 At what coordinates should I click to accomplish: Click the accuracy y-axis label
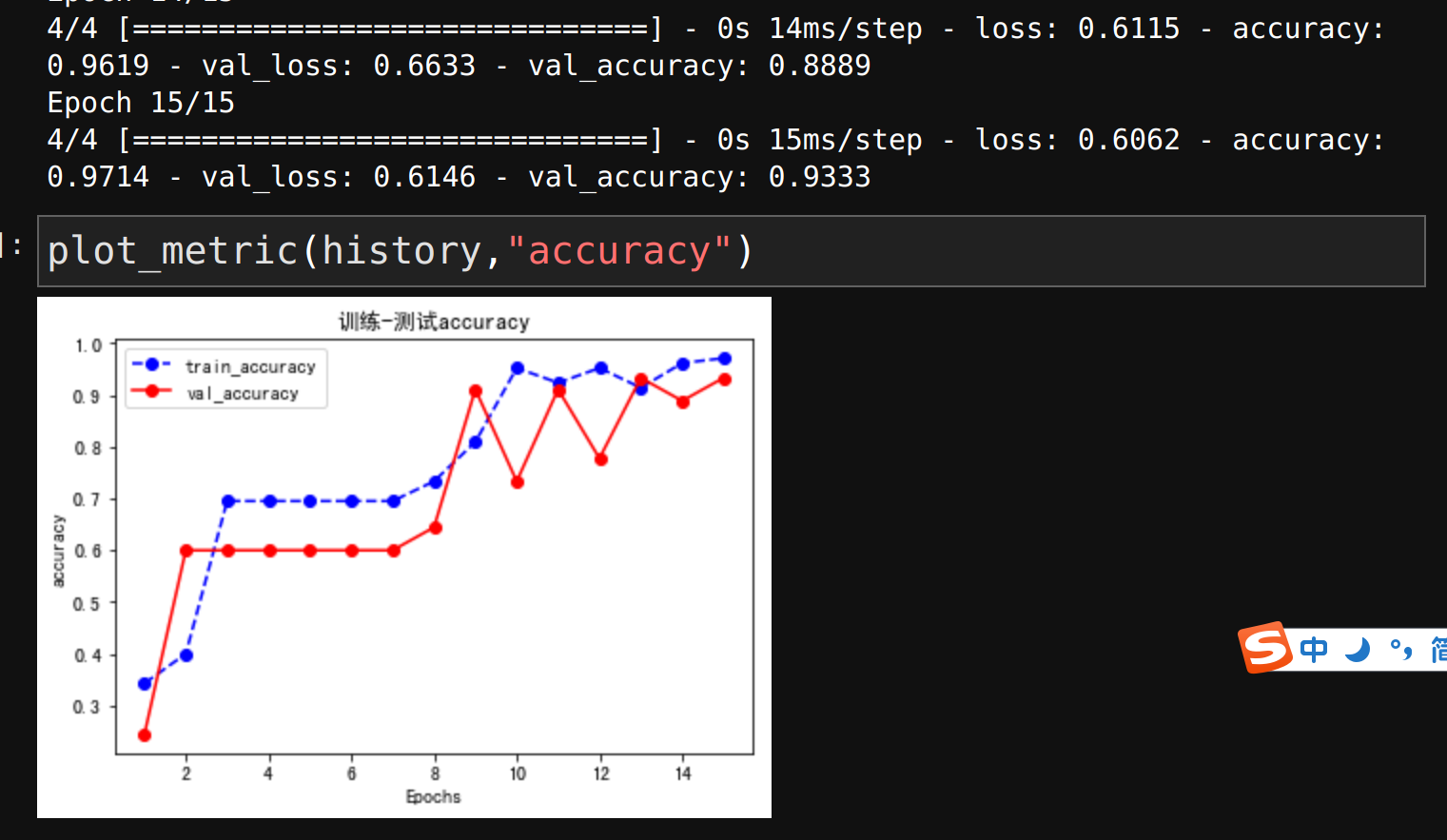(58, 551)
